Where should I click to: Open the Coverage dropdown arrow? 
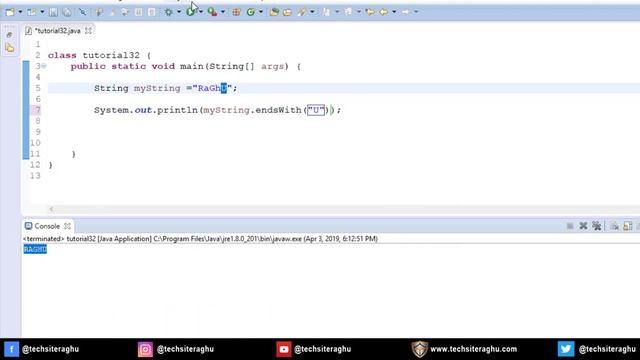[x=223, y=12]
